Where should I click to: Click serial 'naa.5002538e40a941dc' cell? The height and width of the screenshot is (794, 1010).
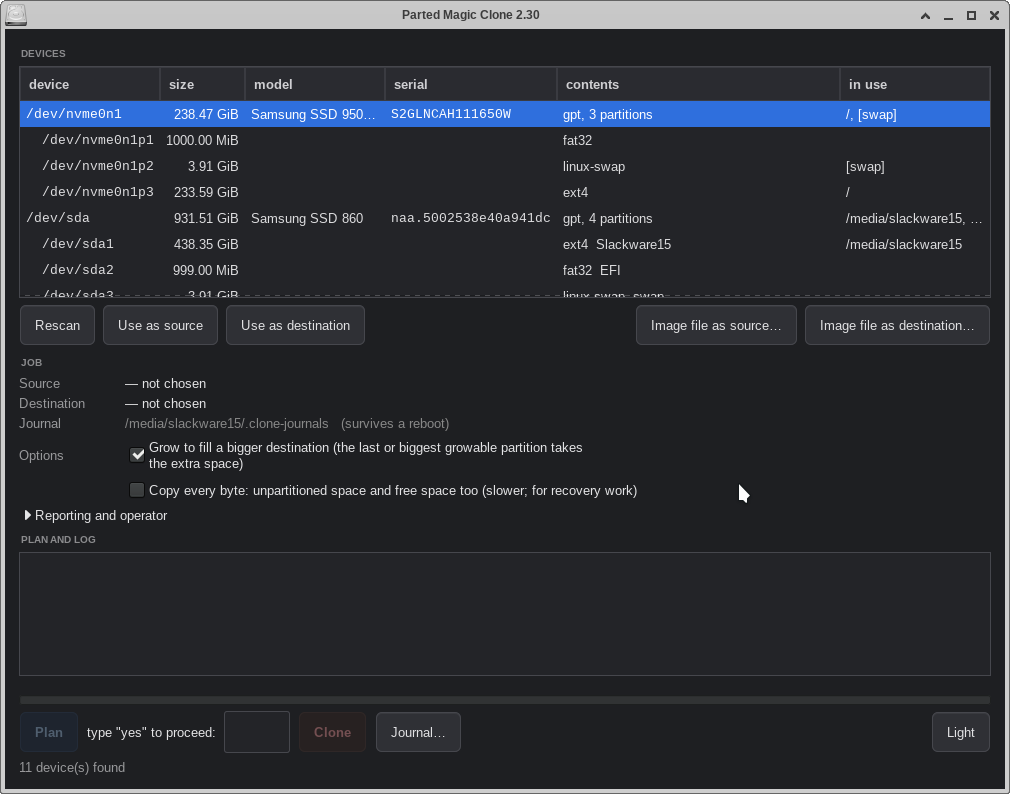pos(471,218)
